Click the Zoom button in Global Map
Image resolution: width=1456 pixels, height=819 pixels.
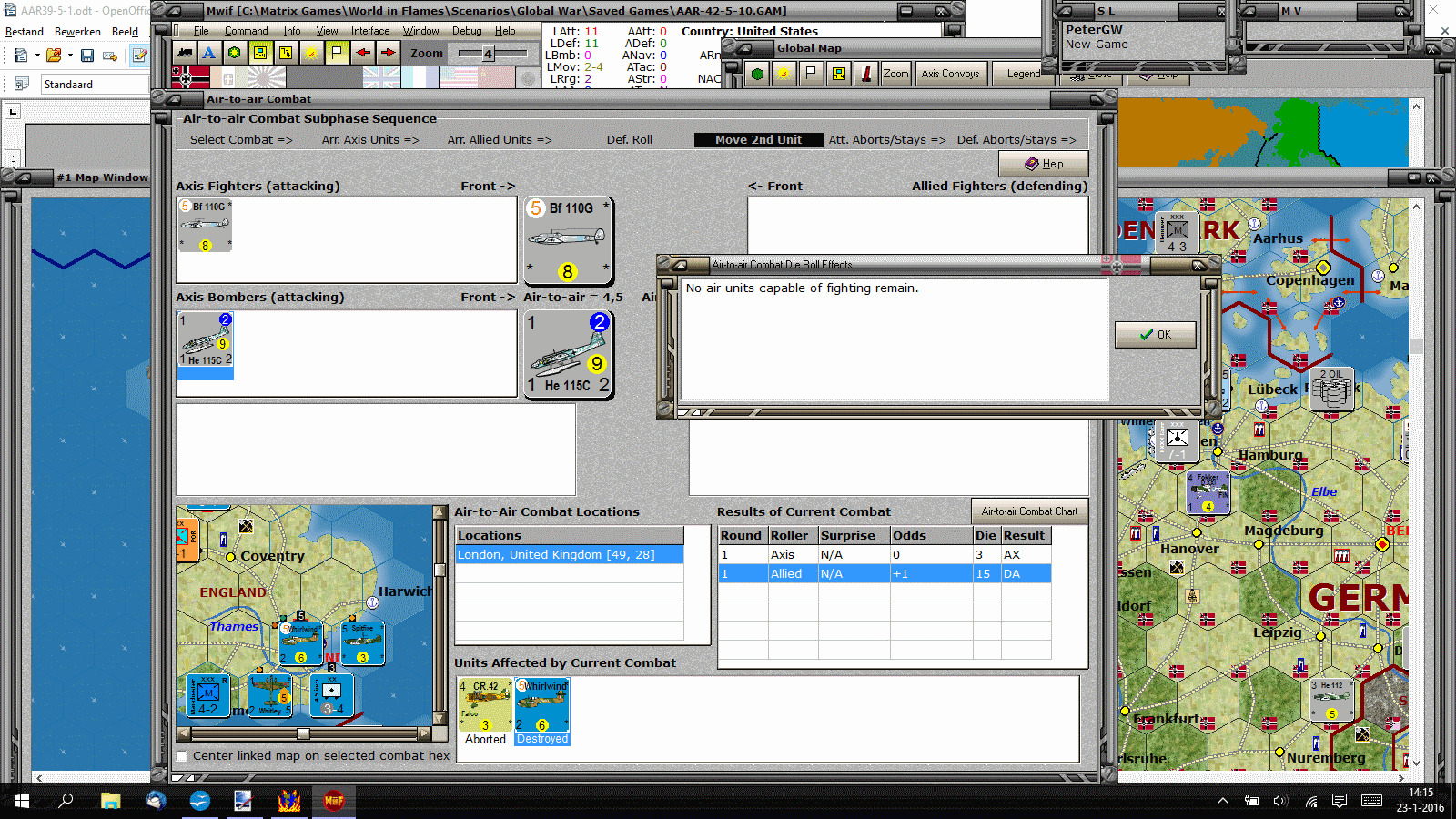(x=895, y=74)
